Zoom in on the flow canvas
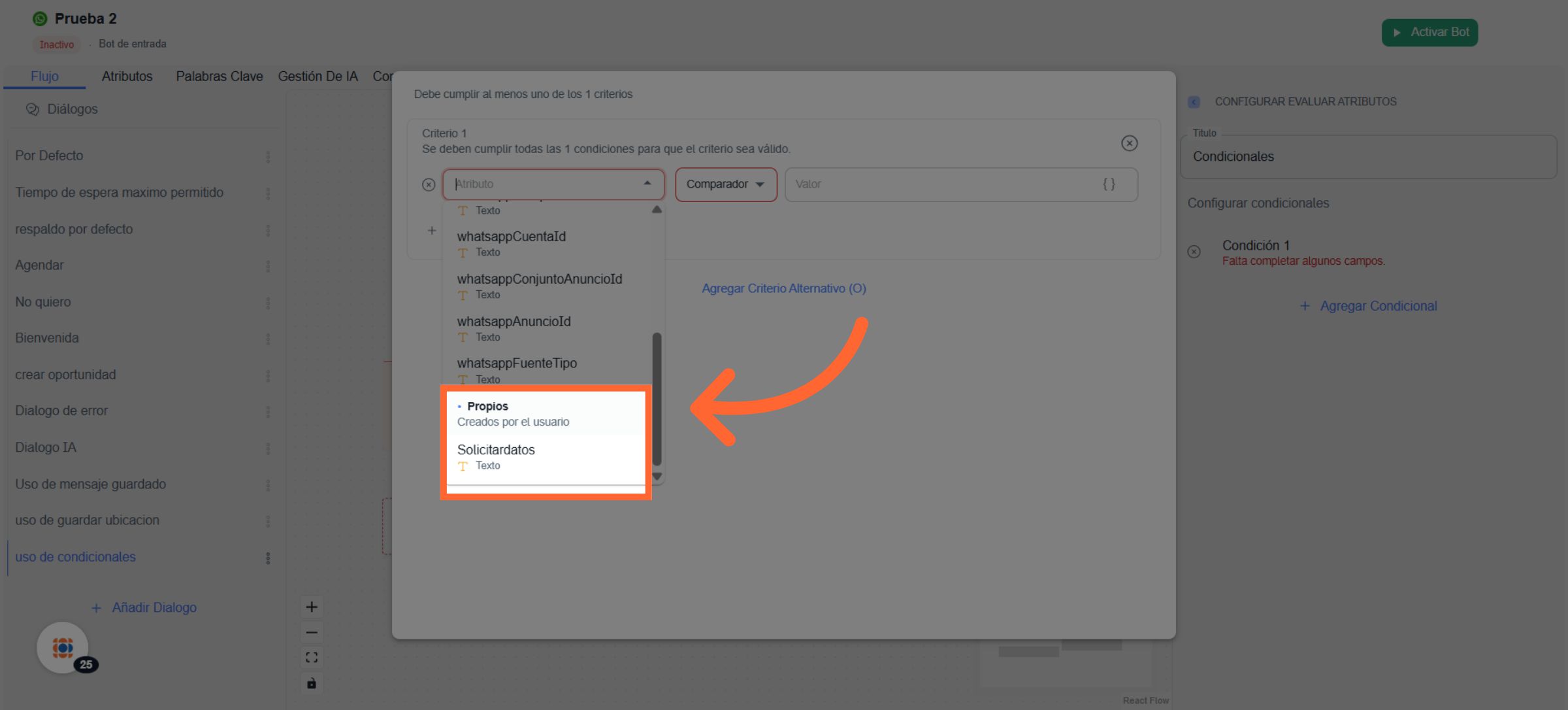The height and width of the screenshot is (710, 1568). tap(312, 607)
